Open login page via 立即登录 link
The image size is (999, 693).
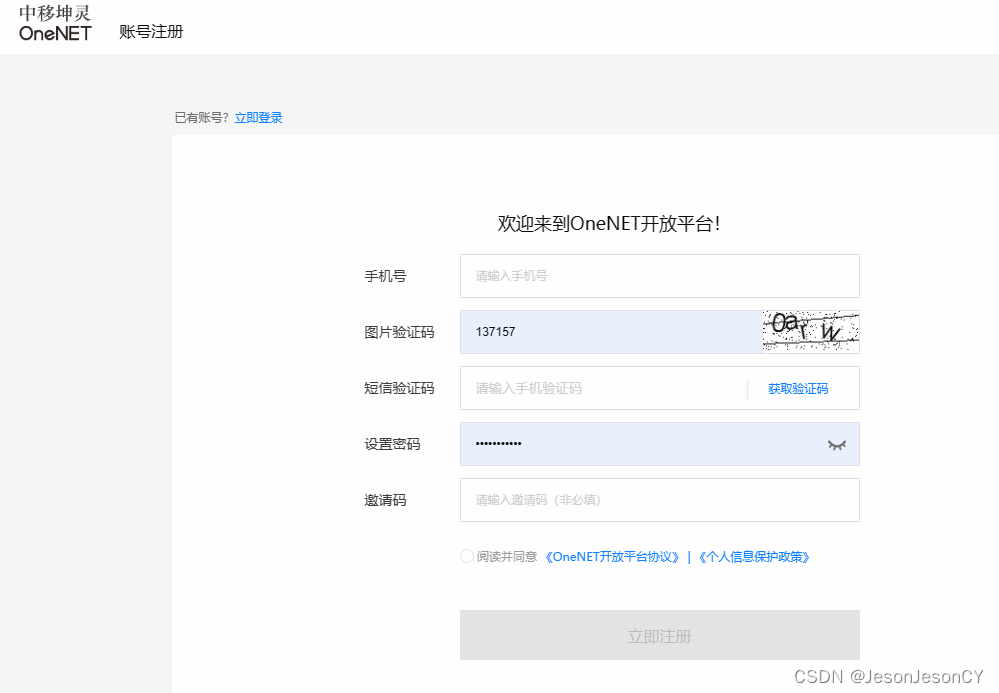[258, 117]
